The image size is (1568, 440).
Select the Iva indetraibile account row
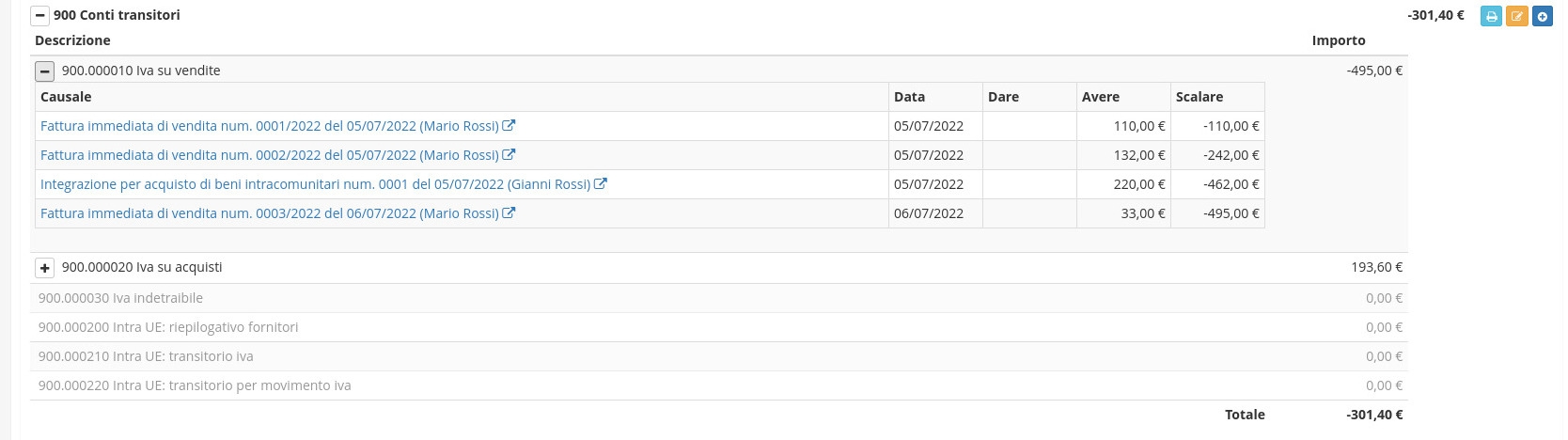pos(120,298)
